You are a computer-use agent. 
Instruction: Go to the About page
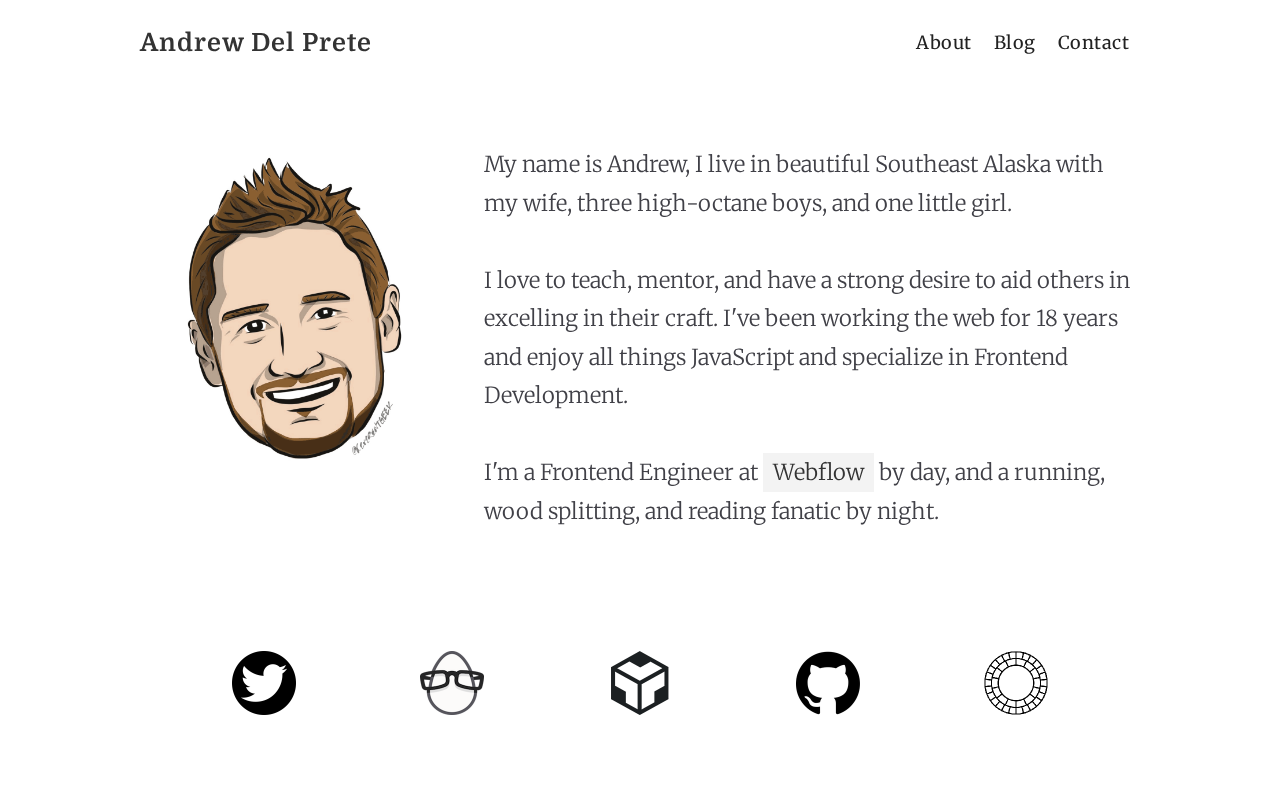[x=943, y=43]
